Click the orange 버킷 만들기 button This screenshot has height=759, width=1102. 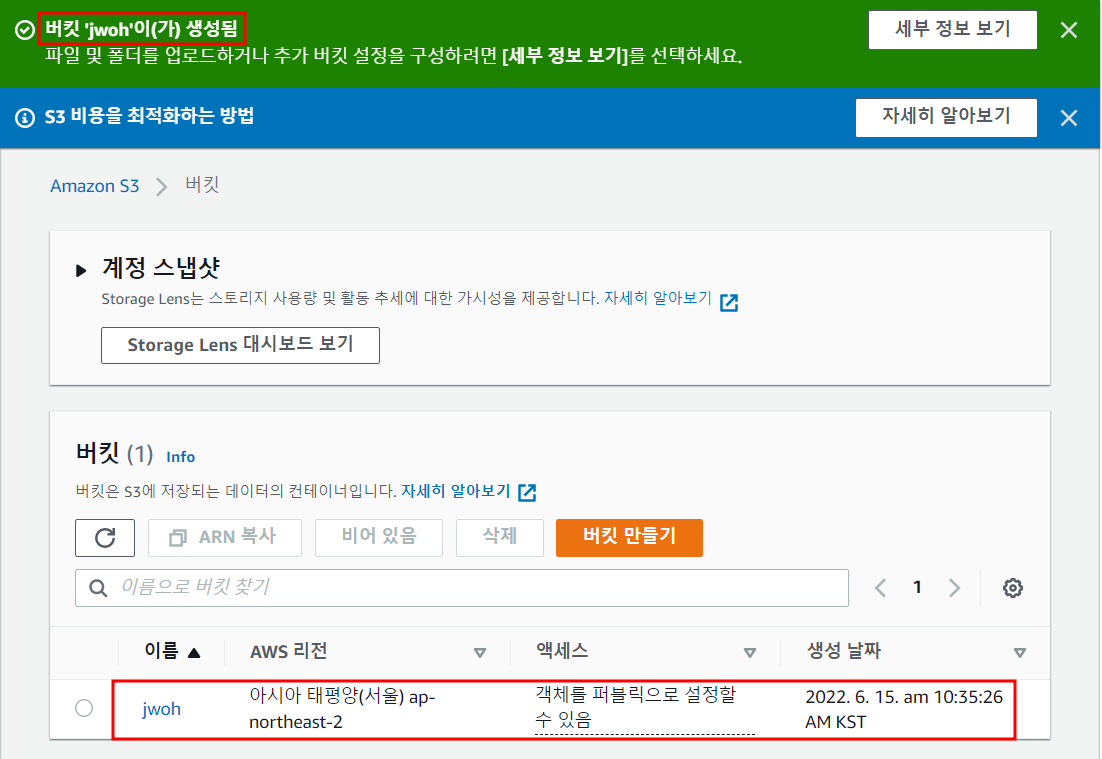(629, 538)
